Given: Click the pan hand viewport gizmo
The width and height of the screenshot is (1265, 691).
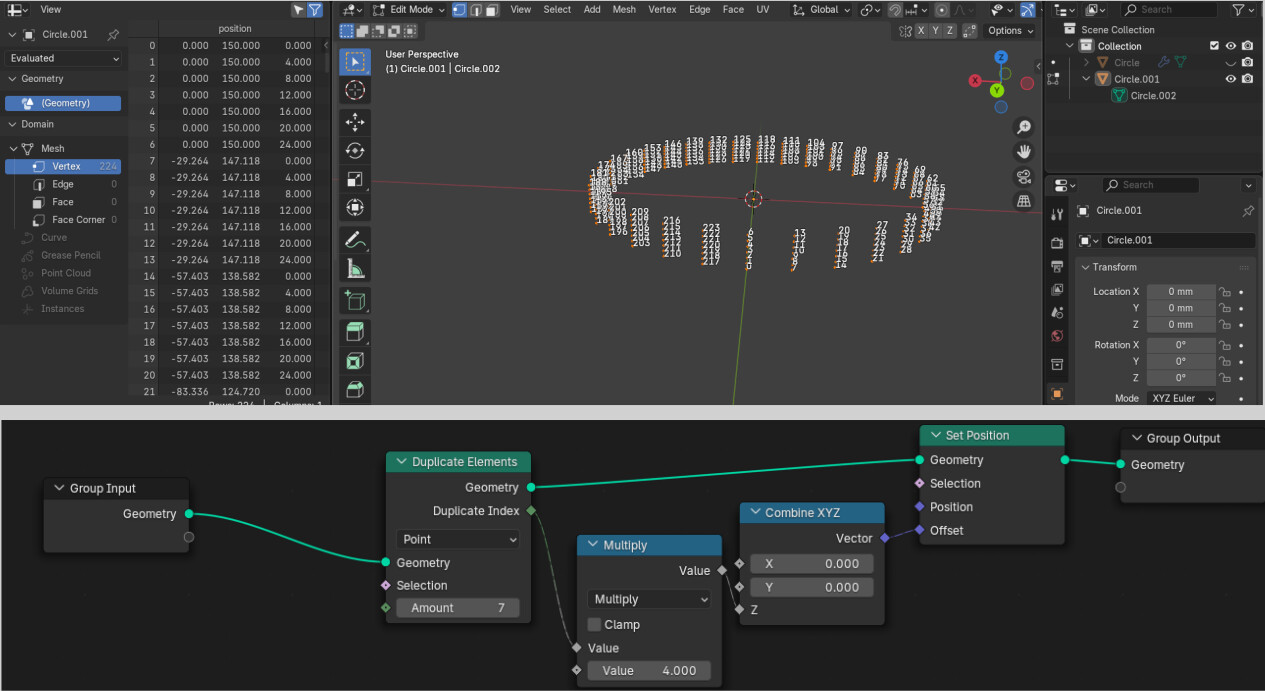Looking at the screenshot, I should coord(1024,152).
